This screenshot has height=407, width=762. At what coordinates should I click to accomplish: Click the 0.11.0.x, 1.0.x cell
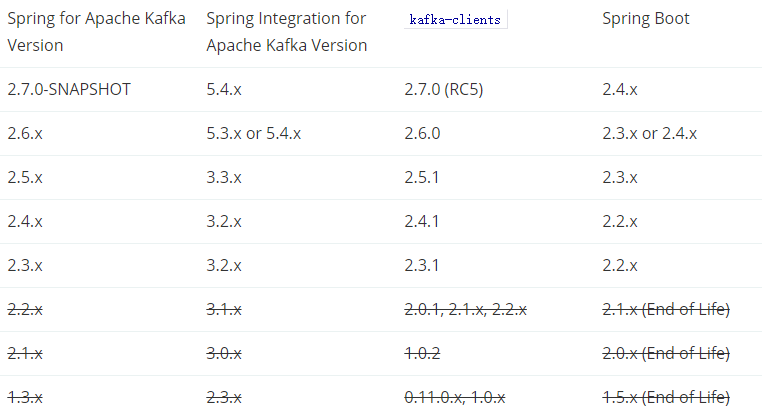(455, 397)
